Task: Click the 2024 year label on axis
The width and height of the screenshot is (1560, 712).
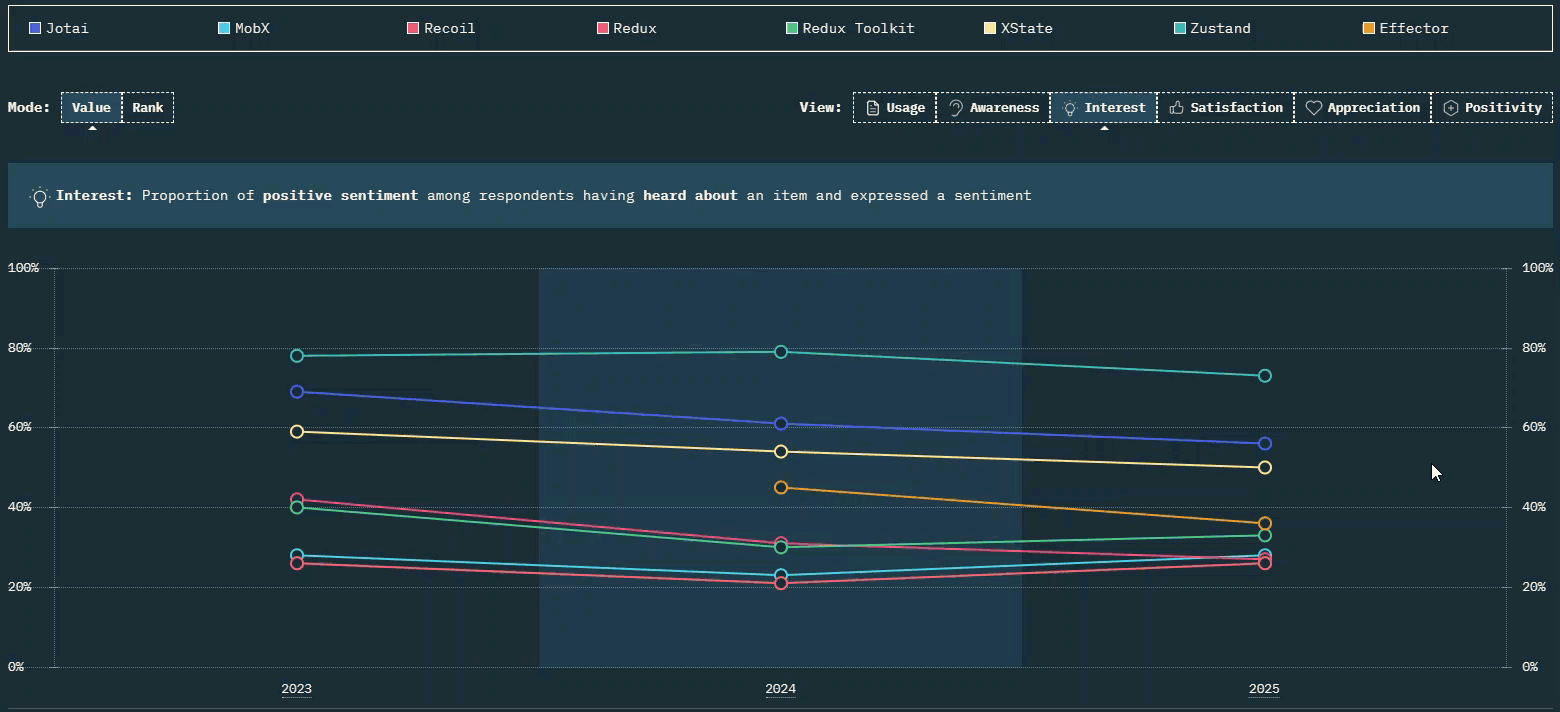Action: (780, 689)
